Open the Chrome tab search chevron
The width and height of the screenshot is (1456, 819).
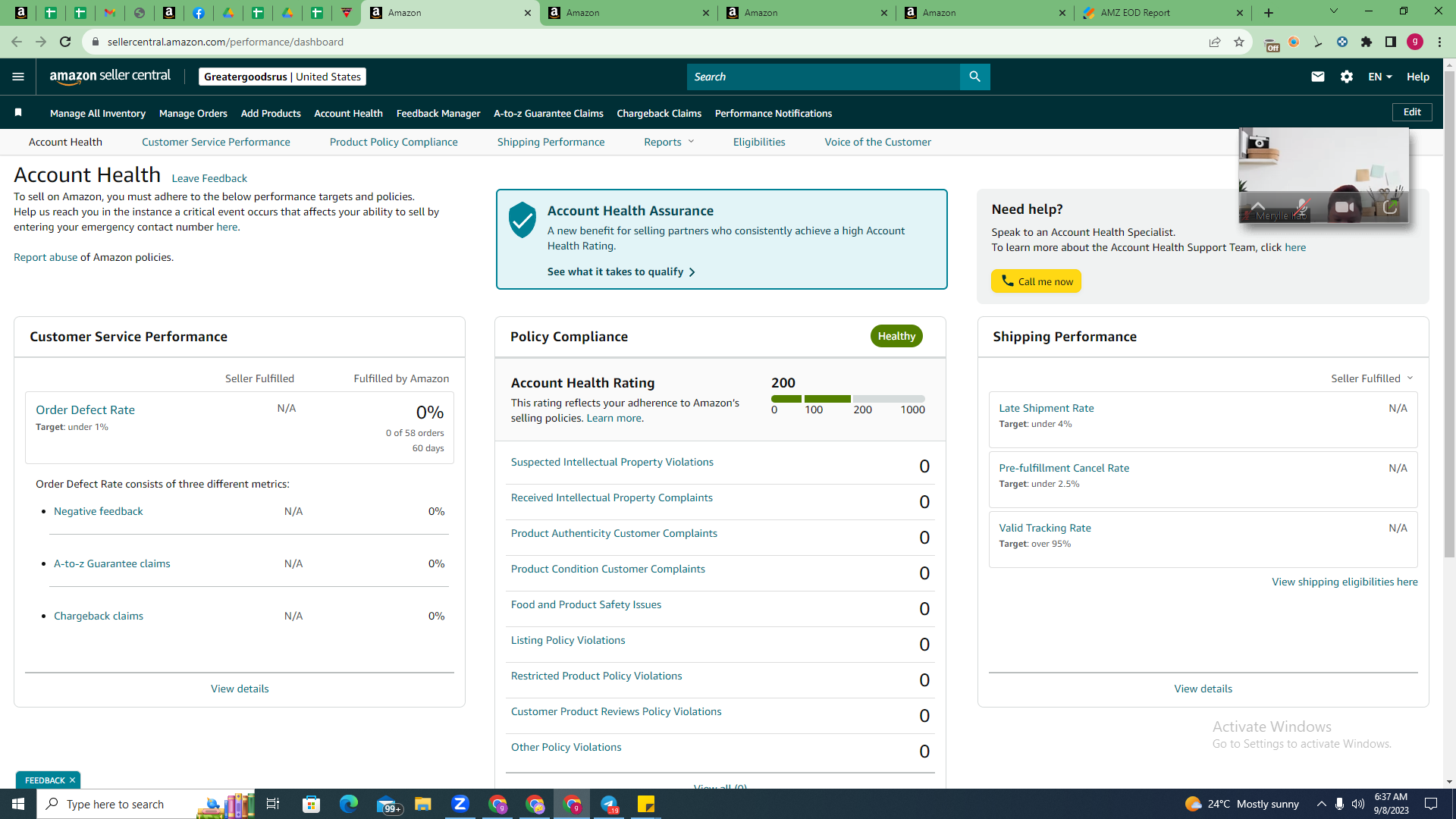[1334, 11]
